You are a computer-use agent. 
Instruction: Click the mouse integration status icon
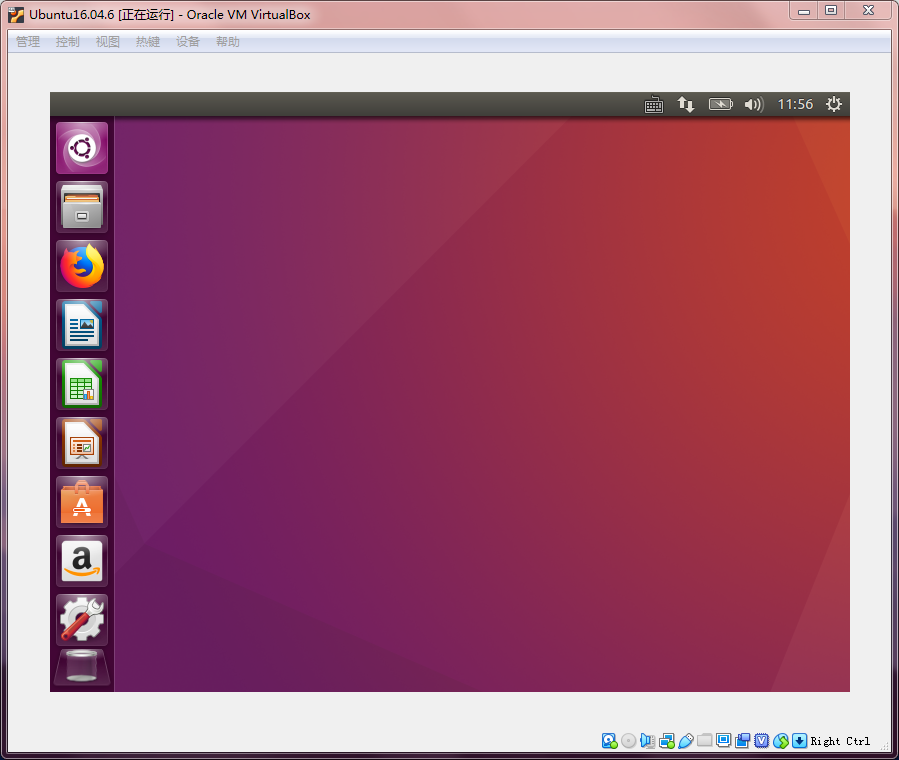[x=780, y=741]
